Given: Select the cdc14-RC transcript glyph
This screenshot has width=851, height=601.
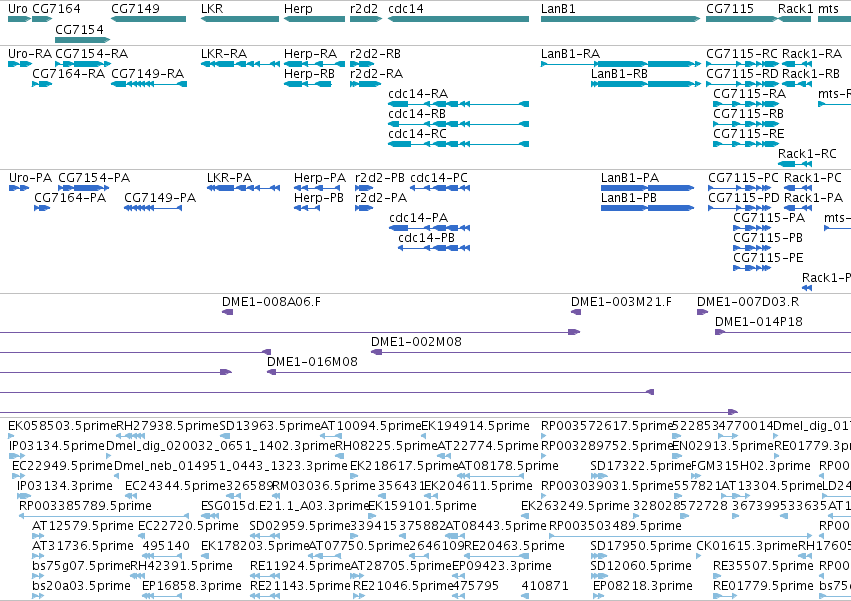Looking at the screenshot, I should tap(459, 144).
